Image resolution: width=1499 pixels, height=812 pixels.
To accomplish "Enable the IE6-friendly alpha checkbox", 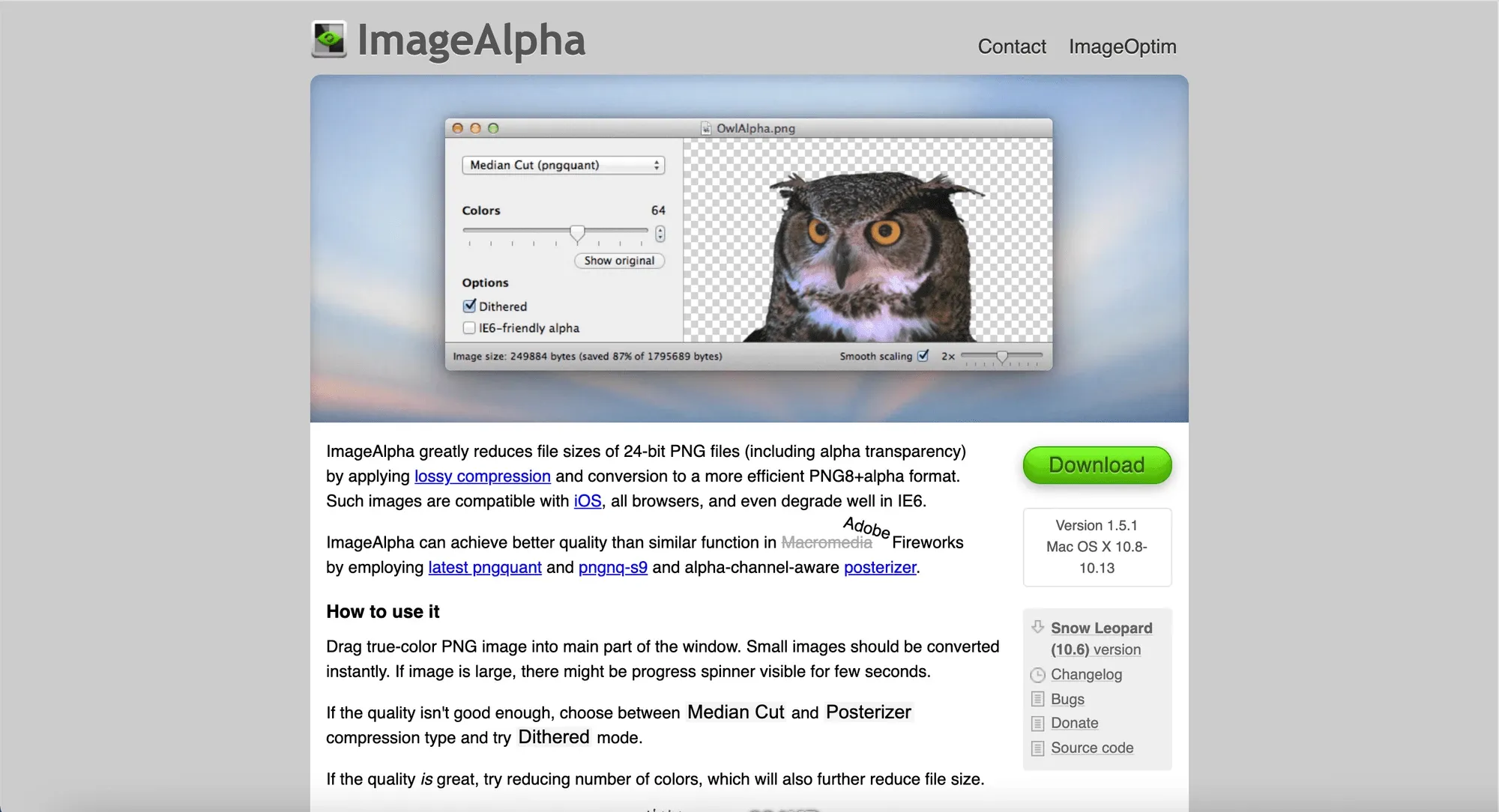I will (469, 327).
